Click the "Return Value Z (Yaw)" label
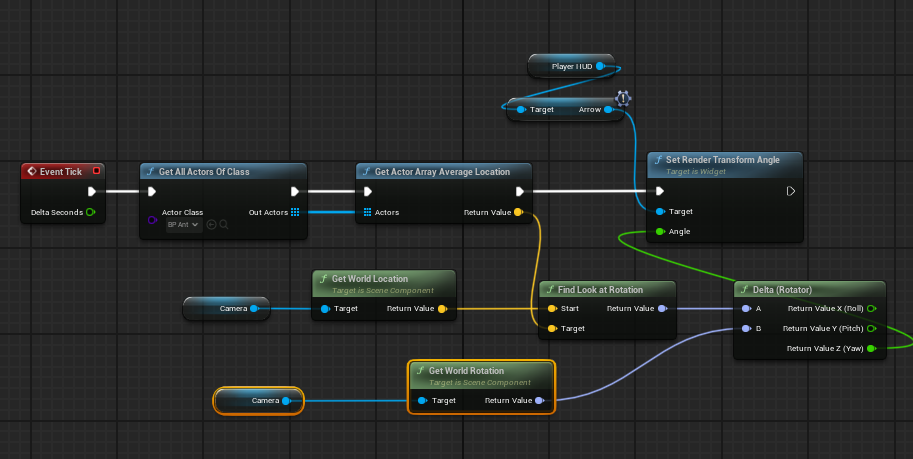913x459 pixels. [825, 348]
